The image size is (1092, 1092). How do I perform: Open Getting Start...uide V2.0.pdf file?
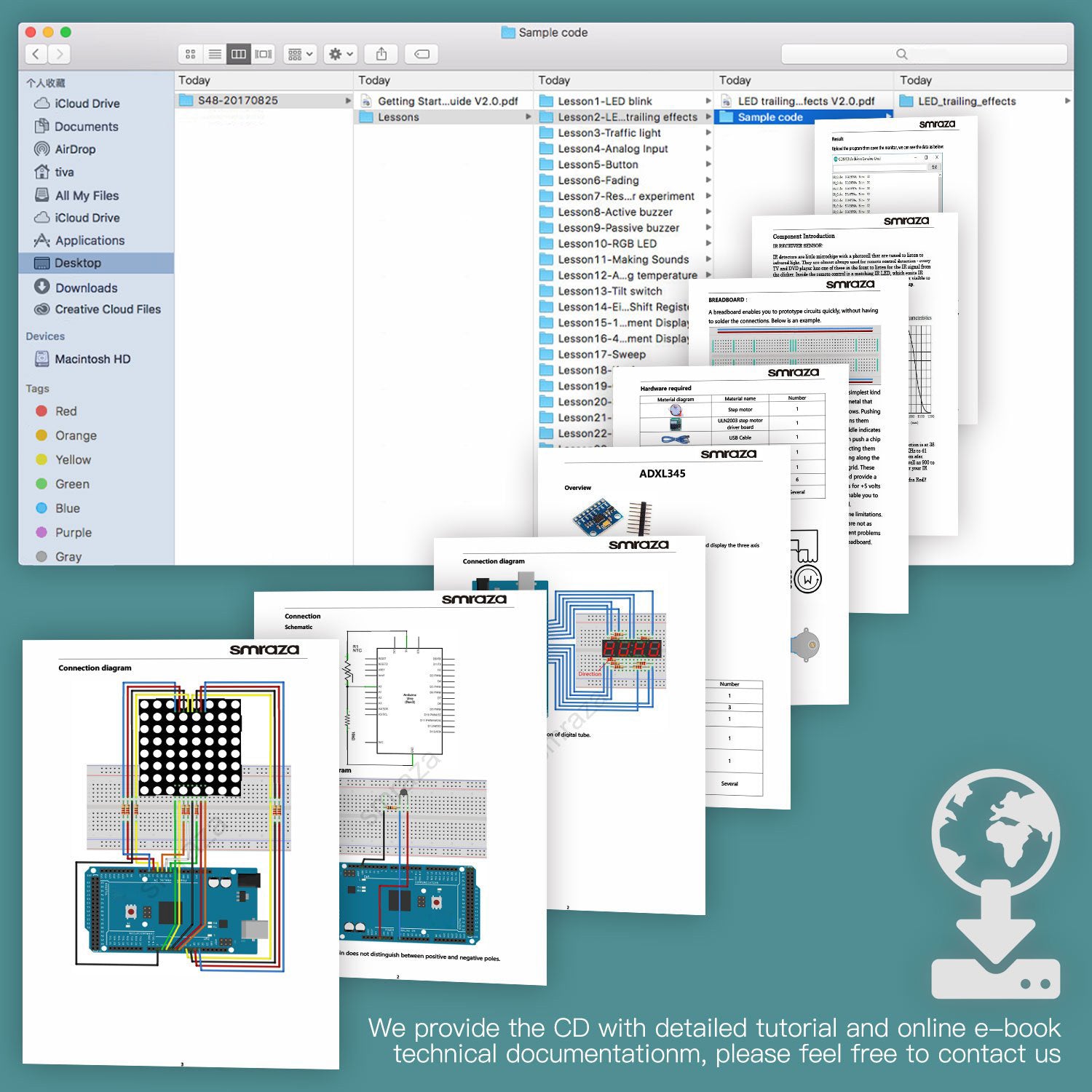coord(439,101)
